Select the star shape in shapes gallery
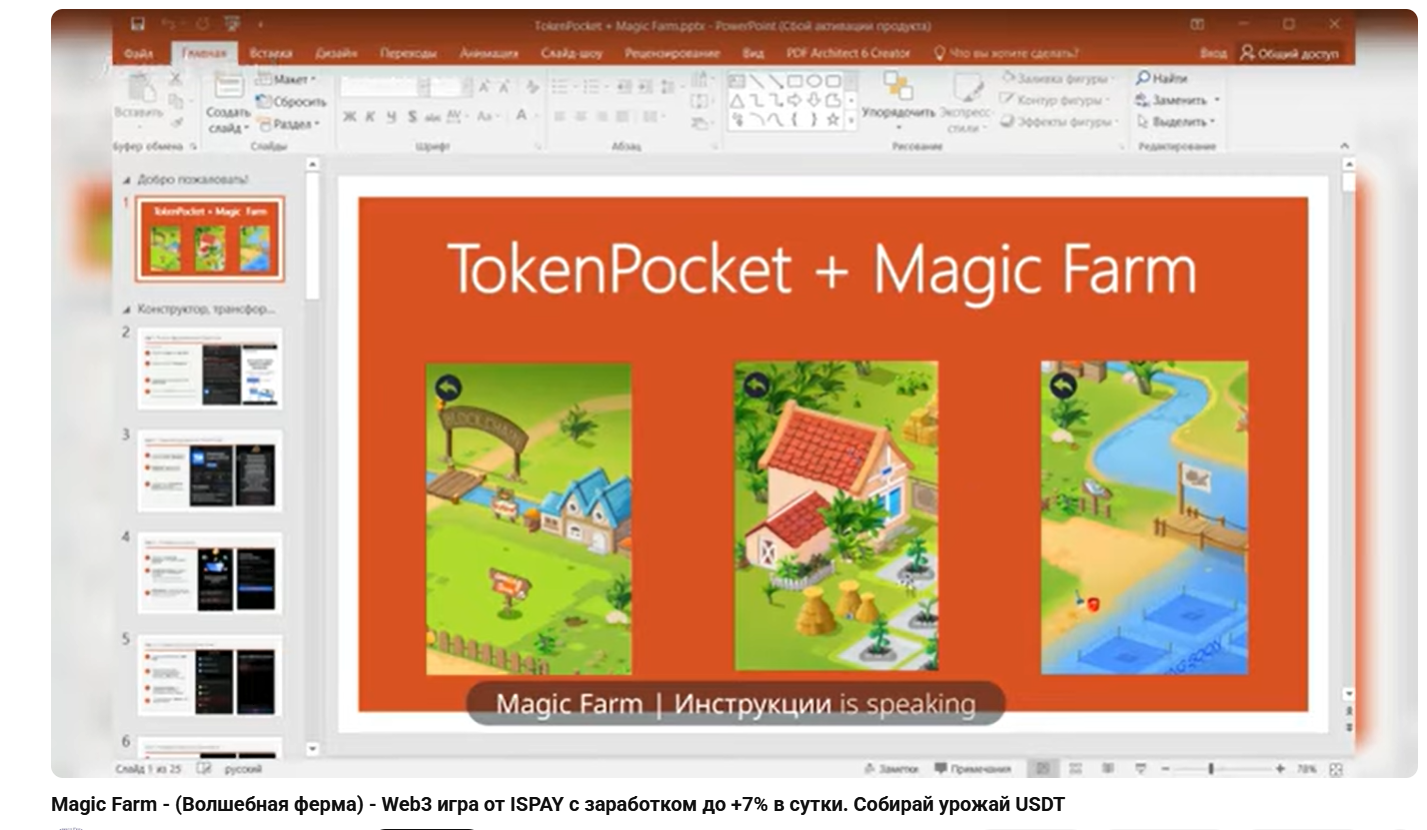 coord(832,120)
